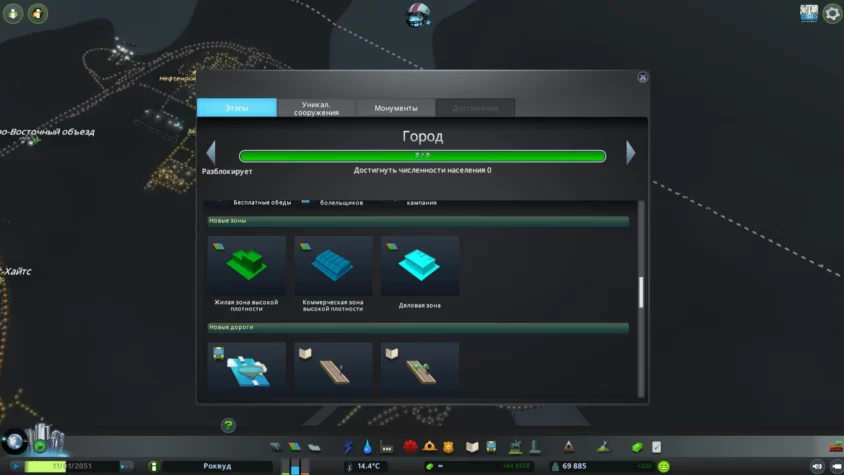Viewport: 844px width, 475px height.
Task: Switch to the Этапы tab
Action: pos(237,108)
